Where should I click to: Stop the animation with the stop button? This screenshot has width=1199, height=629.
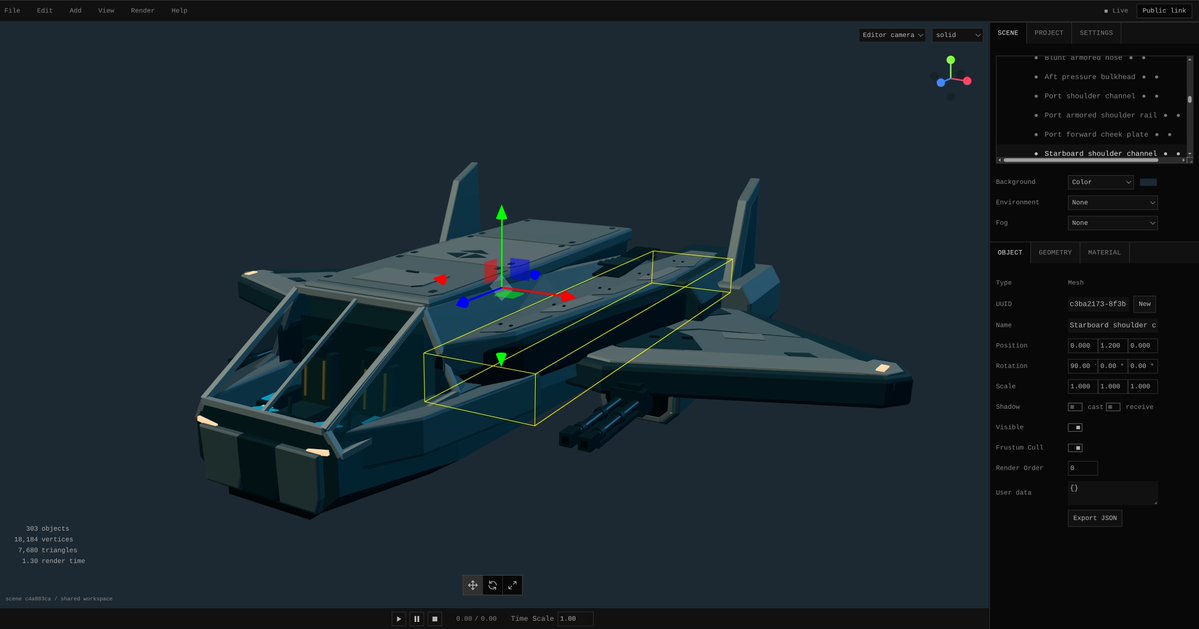point(434,619)
